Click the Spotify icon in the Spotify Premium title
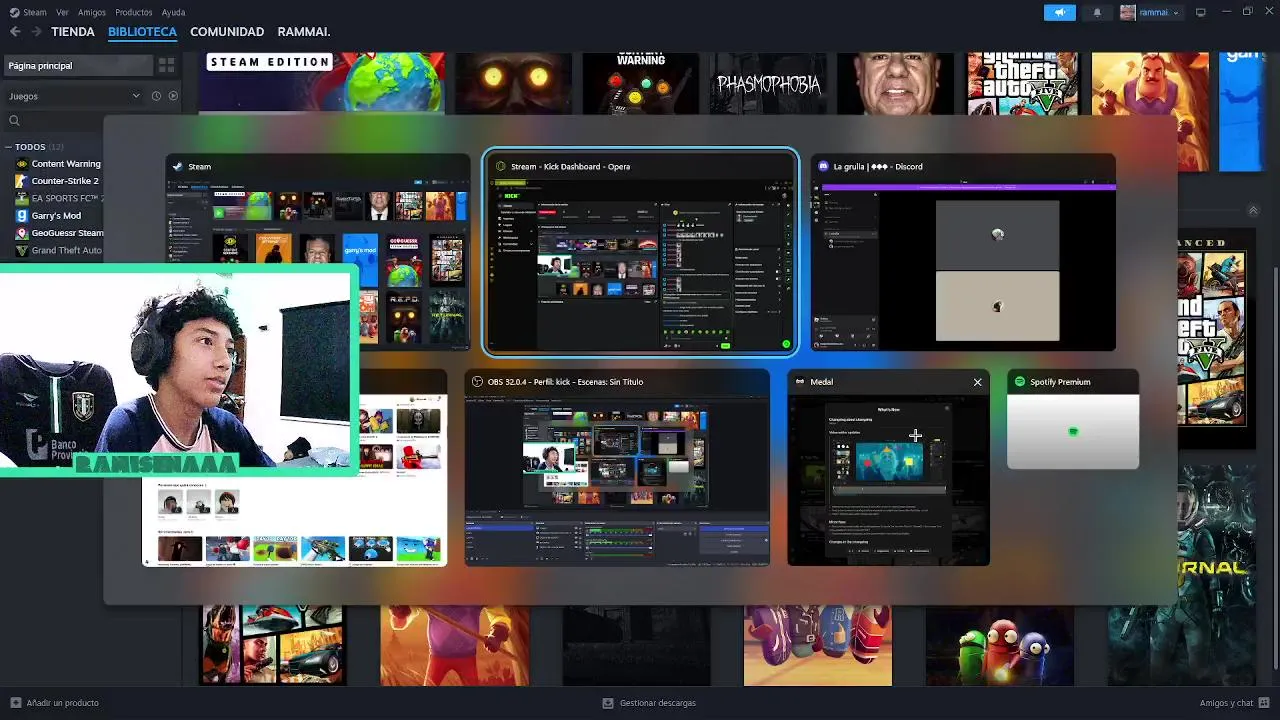 pos(1020,382)
